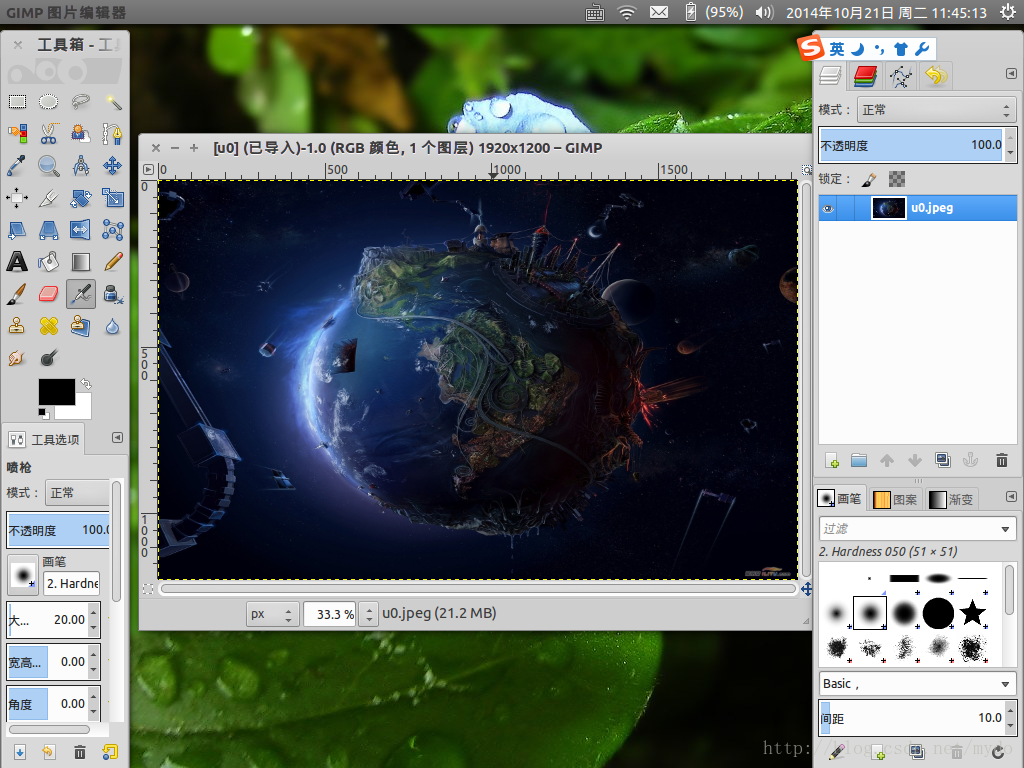Open layer mode dropdown showing 正常
The width and height of the screenshot is (1024, 768).
point(936,110)
